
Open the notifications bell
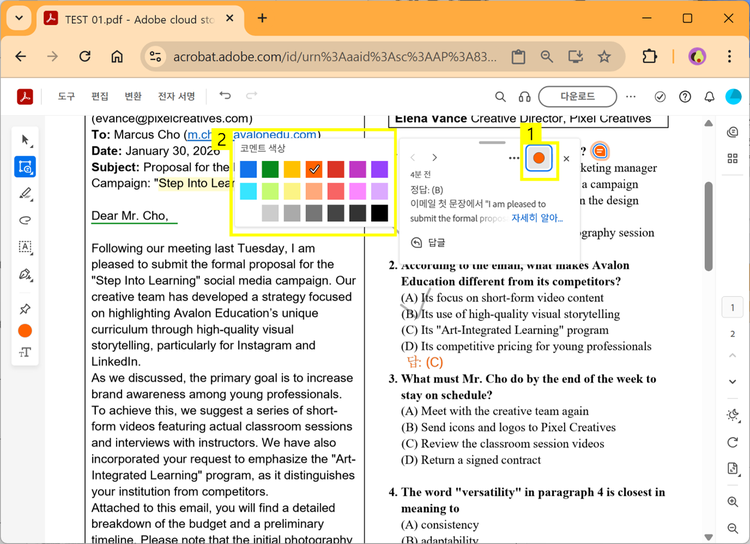click(x=709, y=97)
